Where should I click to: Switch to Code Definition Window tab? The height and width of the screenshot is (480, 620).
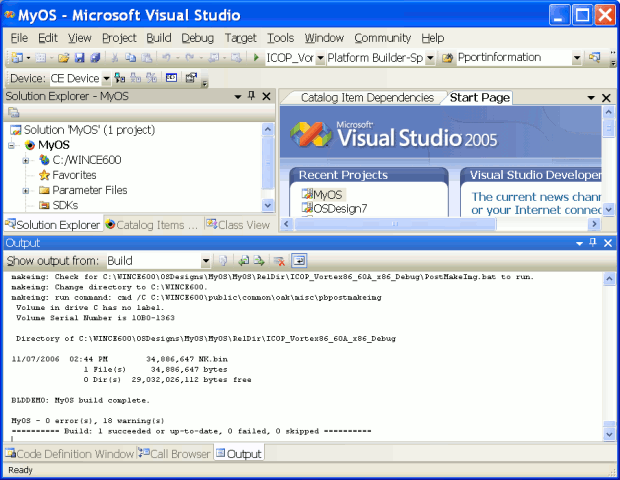70,454
